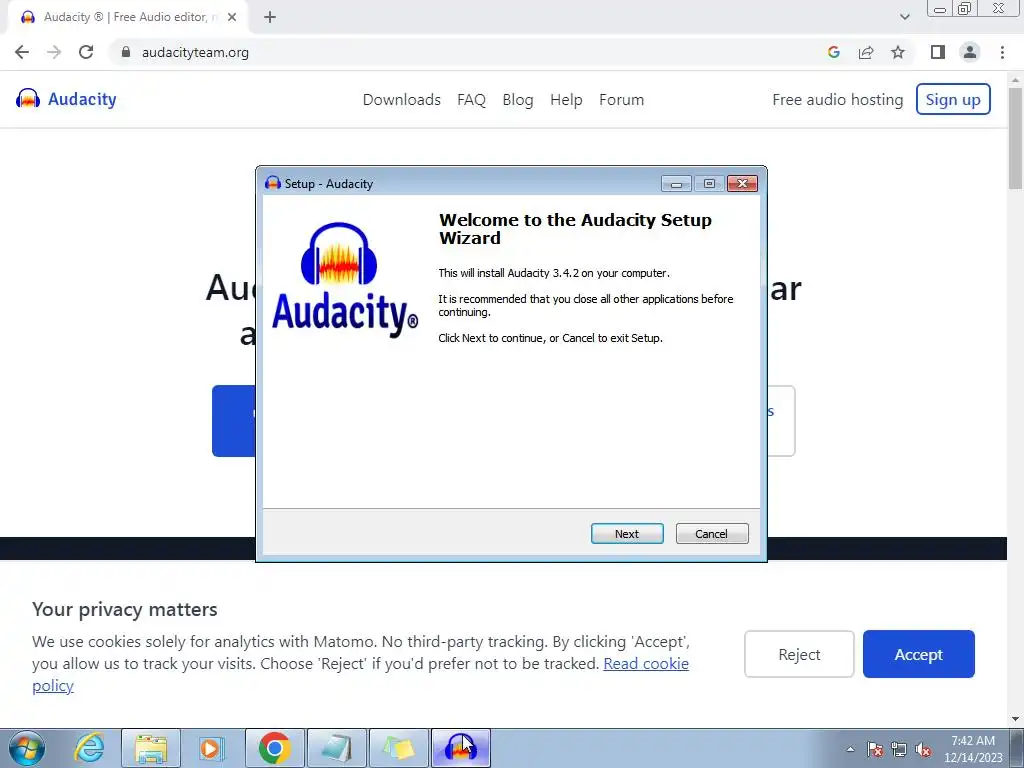Go to the Blog page
Image resolution: width=1024 pixels, height=768 pixels.
[518, 100]
